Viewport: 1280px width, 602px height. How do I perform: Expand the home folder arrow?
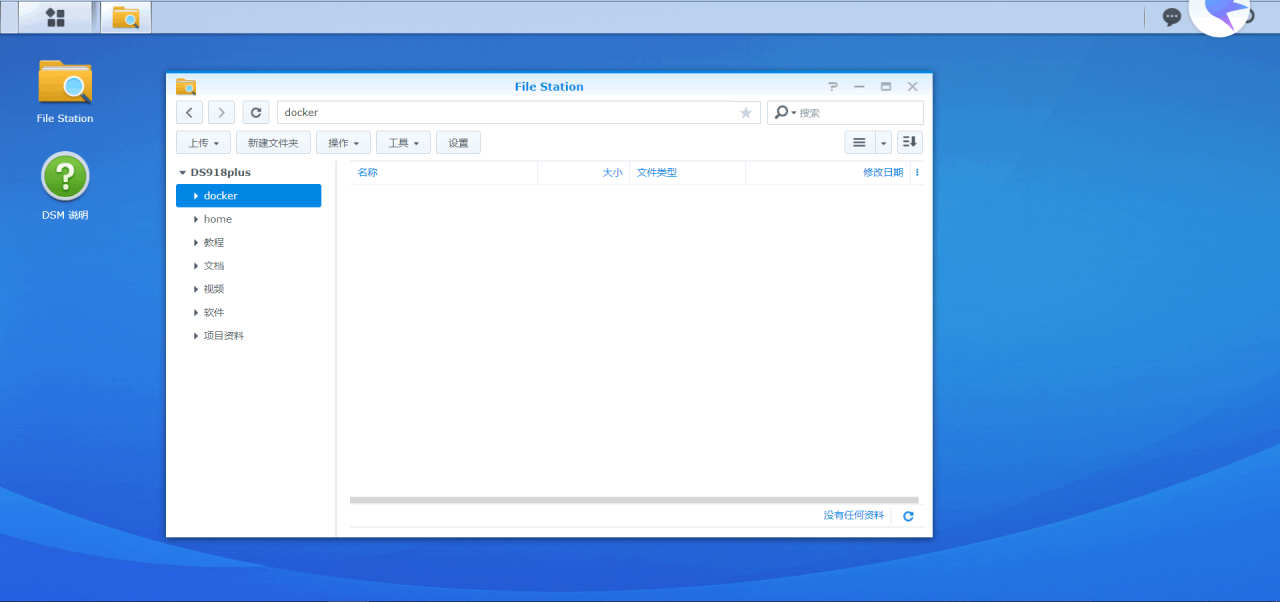[x=196, y=219]
